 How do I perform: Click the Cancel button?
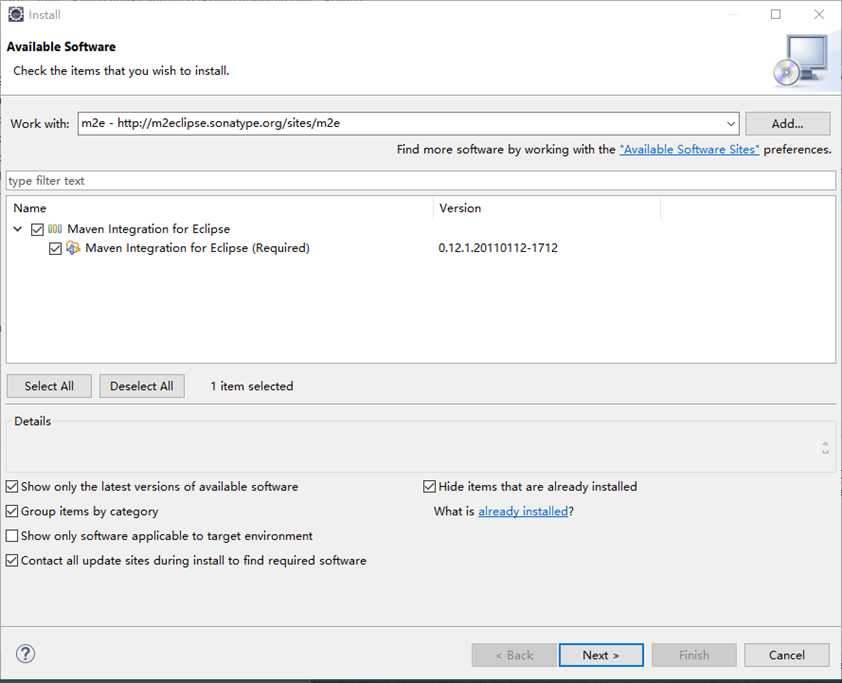click(x=787, y=655)
